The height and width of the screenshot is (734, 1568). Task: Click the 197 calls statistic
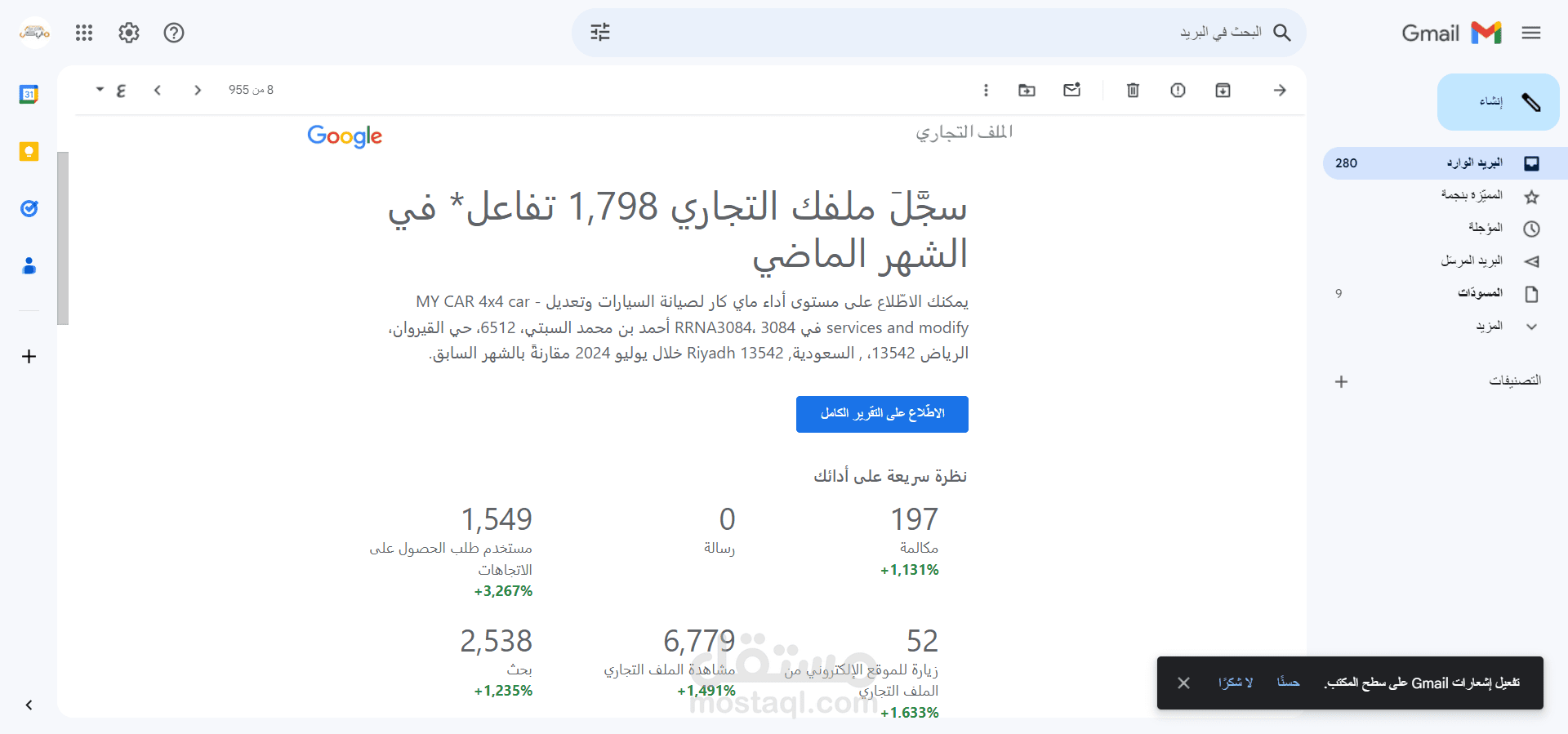[x=914, y=519]
